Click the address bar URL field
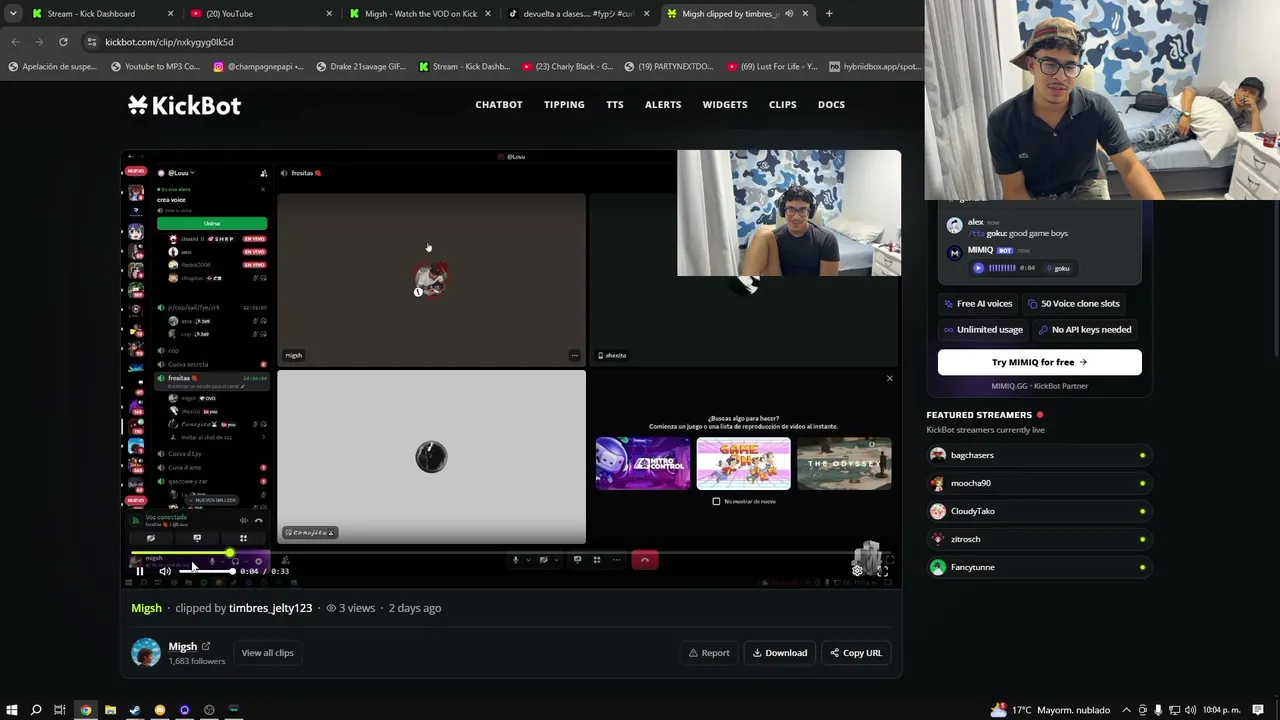Screen dimensions: 1280x720 [500, 42]
